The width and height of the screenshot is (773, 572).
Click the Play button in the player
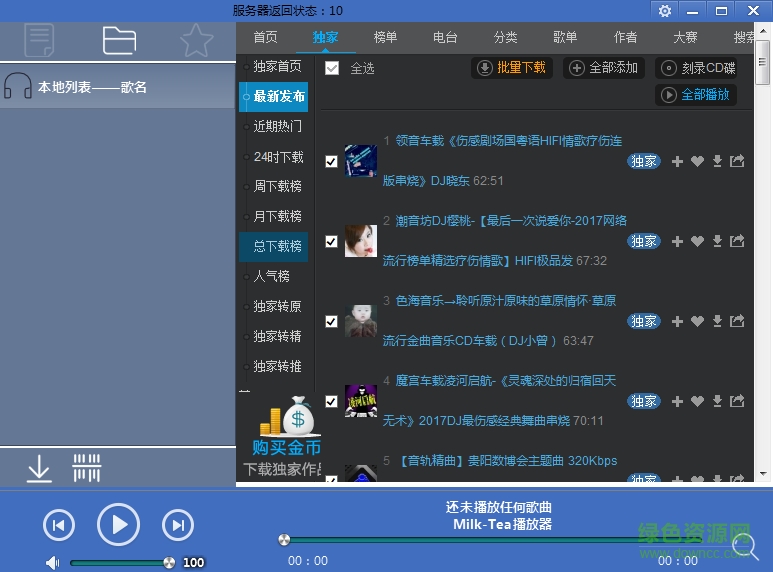point(118,524)
